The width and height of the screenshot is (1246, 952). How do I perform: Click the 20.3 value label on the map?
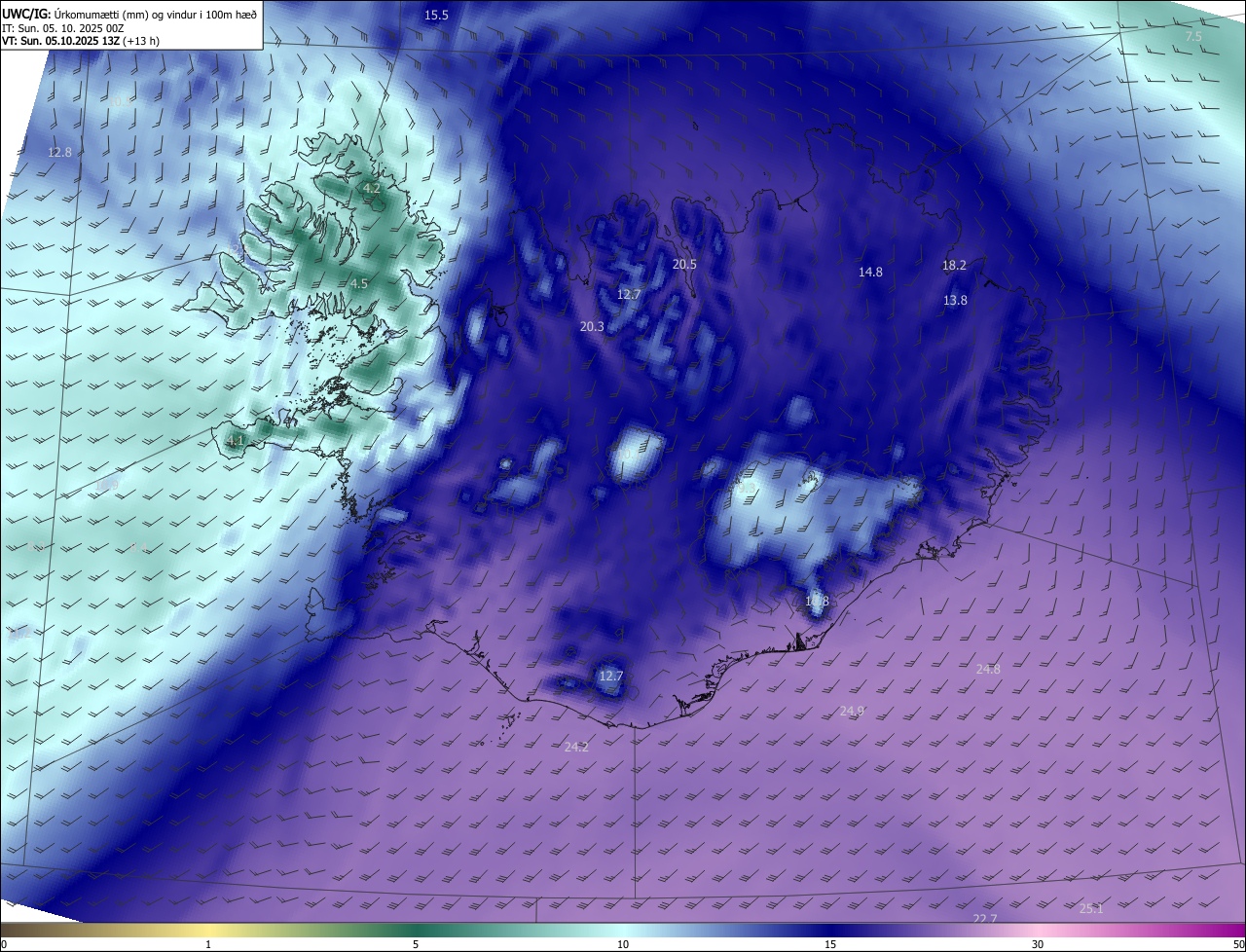[x=592, y=327]
